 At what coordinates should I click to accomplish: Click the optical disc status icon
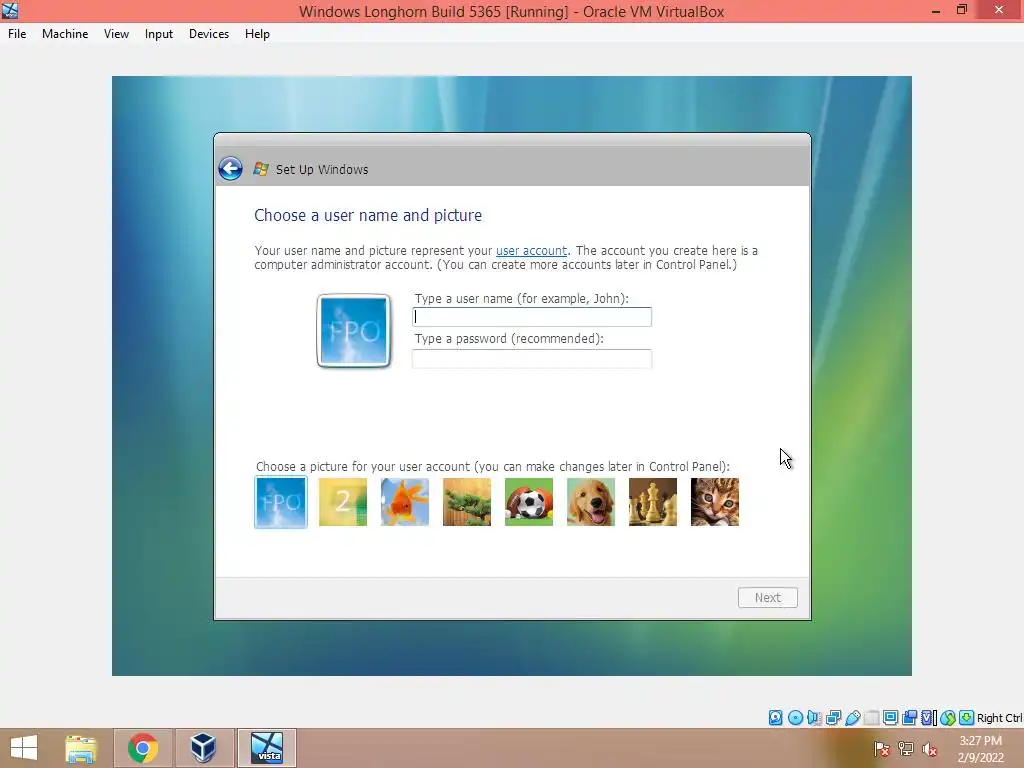click(x=795, y=718)
